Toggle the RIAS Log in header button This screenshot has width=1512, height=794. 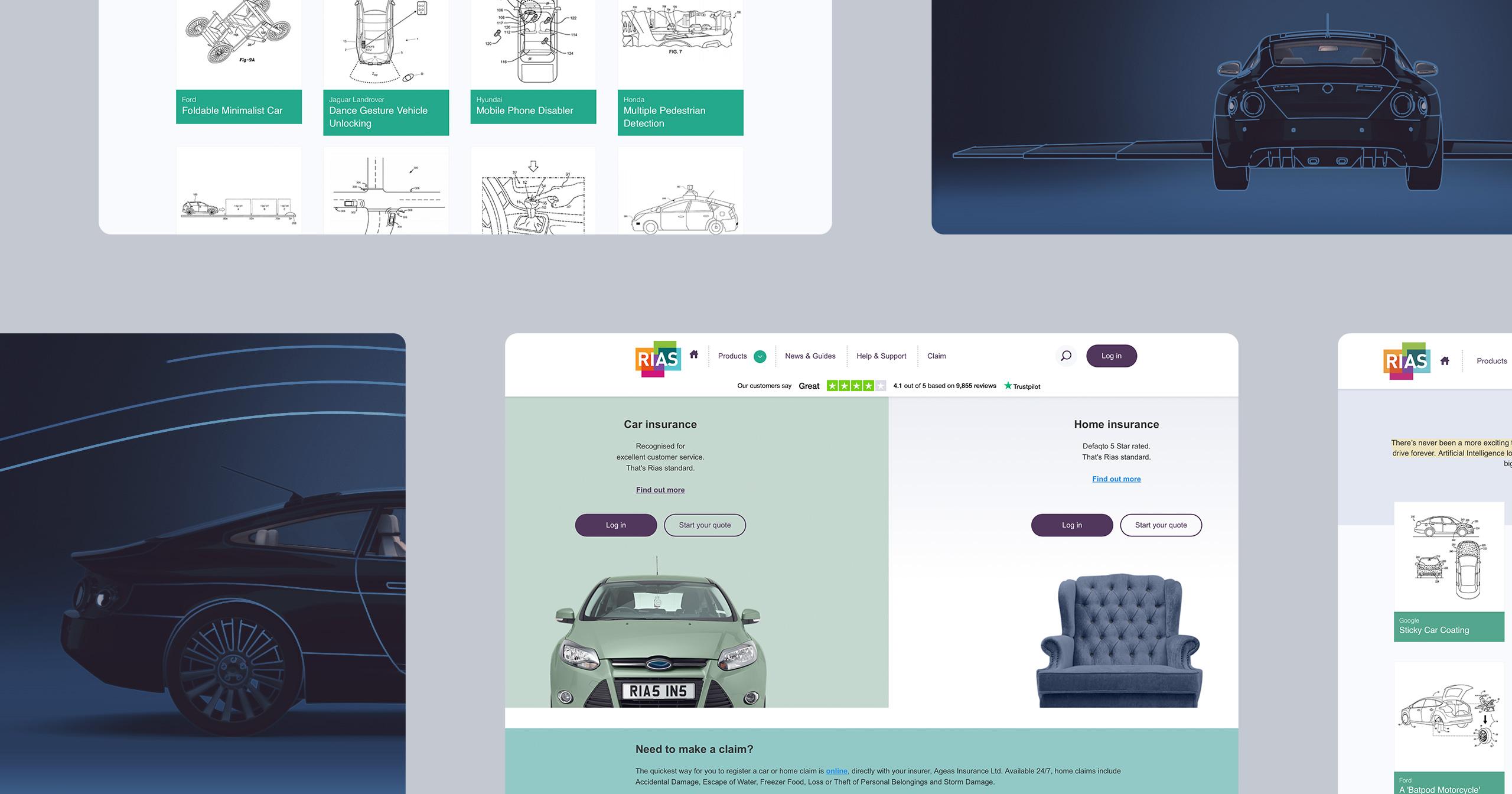tap(1110, 355)
